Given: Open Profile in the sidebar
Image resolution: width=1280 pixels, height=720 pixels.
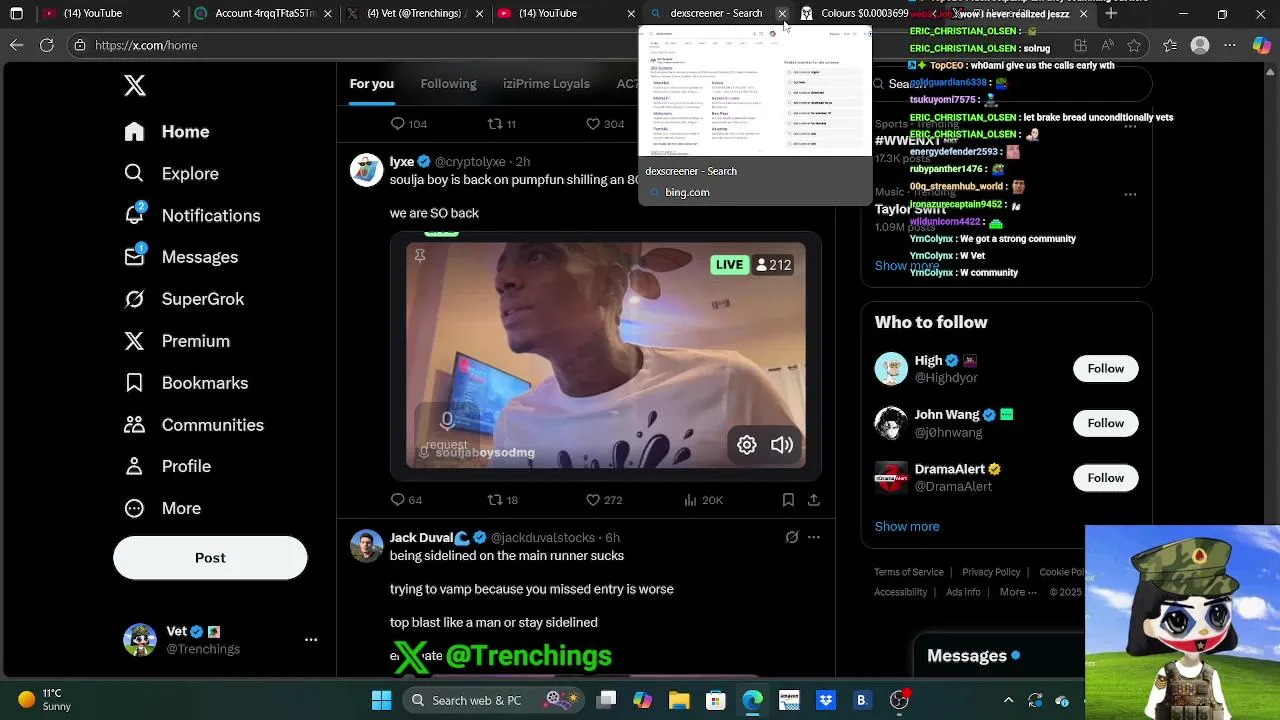Looking at the screenshot, I should click(168, 466).
